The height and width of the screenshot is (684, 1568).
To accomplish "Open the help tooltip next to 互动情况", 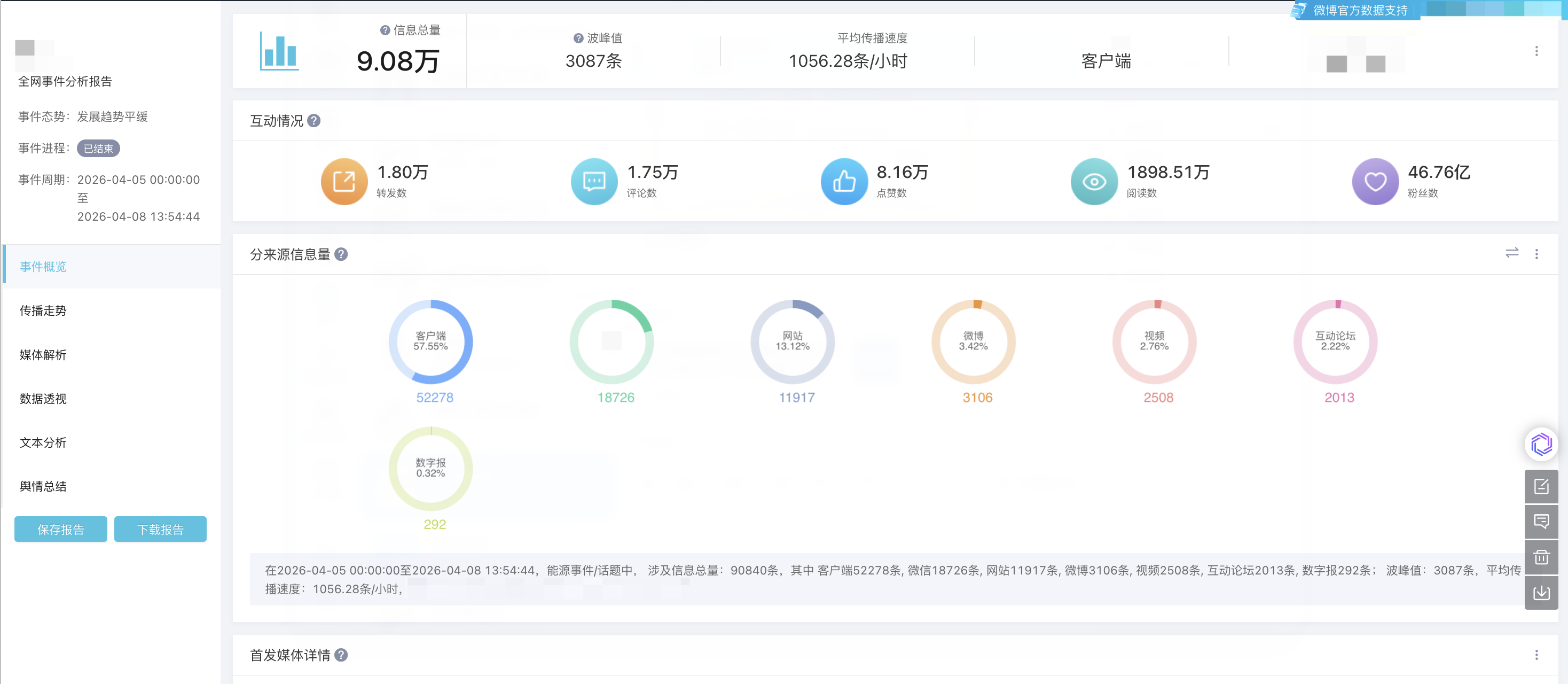I will click(314, 121).
